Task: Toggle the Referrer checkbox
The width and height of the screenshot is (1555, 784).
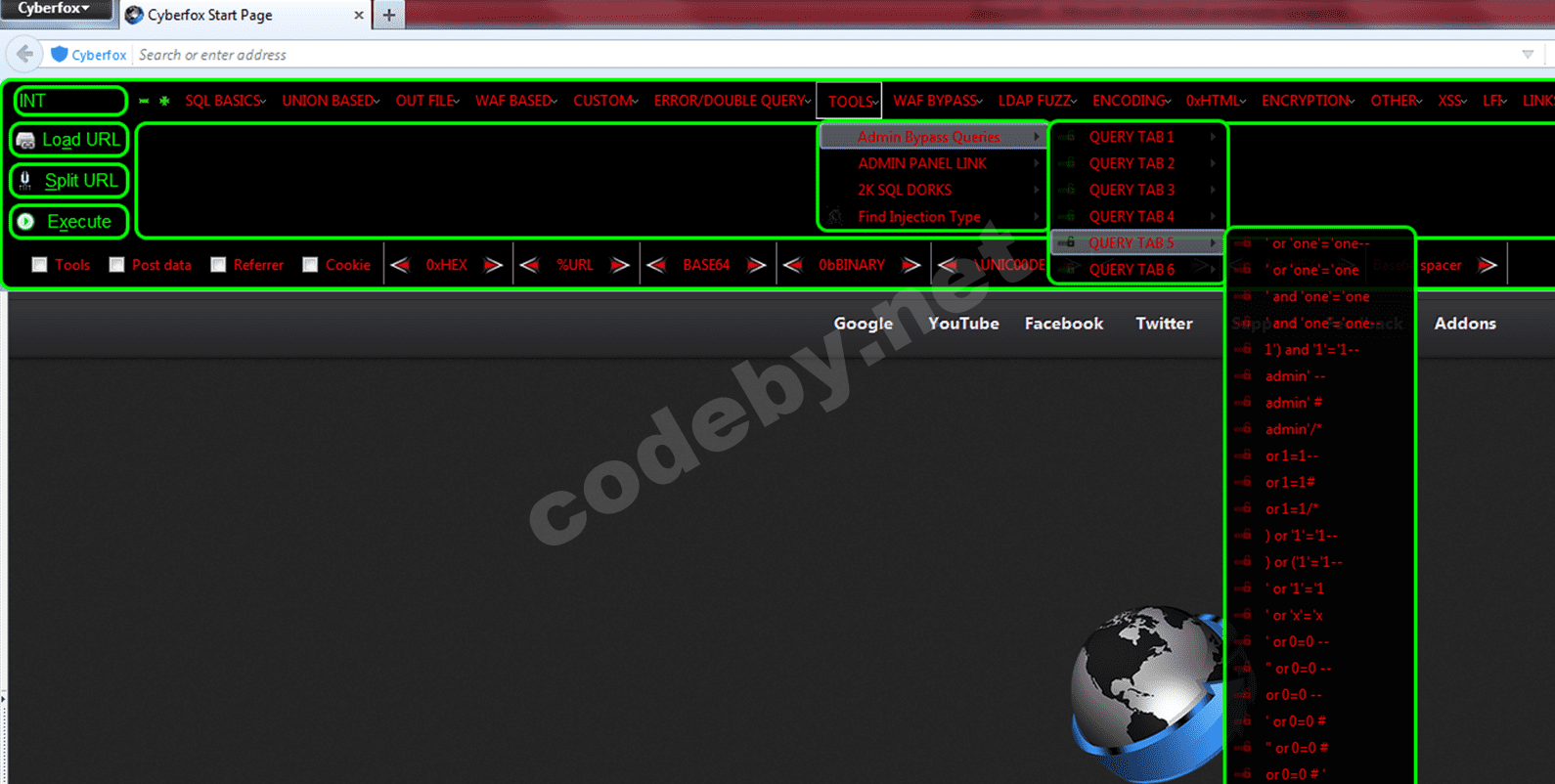Action: 218,265
